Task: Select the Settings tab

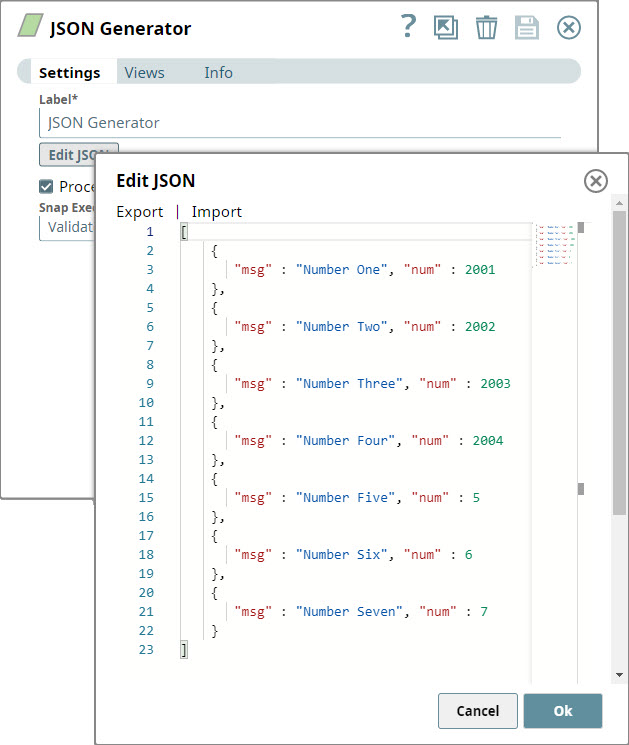Action: coord(69,72)
